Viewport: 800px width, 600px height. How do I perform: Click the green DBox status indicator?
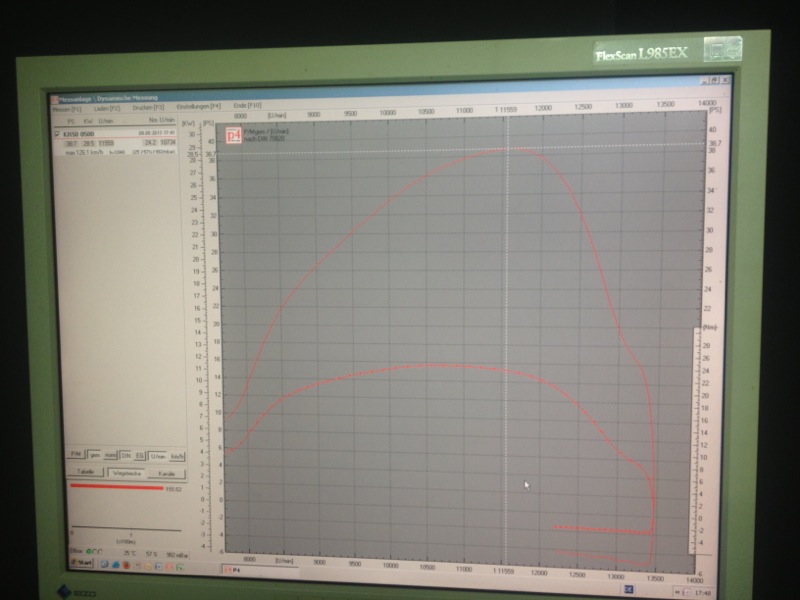89,551
